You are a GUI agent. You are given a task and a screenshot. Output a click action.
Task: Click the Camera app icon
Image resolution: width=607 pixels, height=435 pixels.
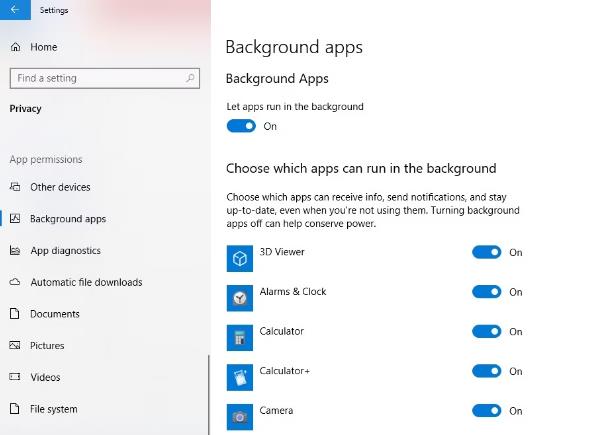(240, 417)
